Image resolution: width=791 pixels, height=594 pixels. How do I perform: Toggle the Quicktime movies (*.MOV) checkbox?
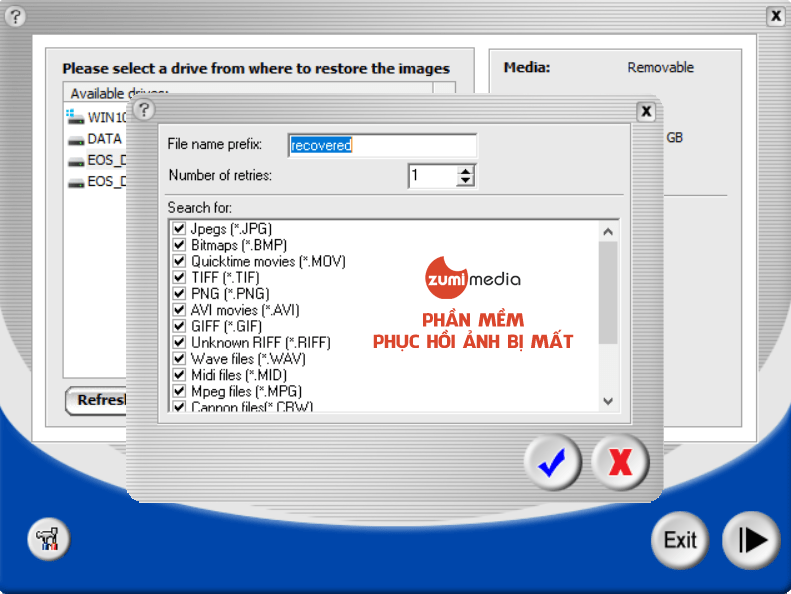[x=179, y=261]
